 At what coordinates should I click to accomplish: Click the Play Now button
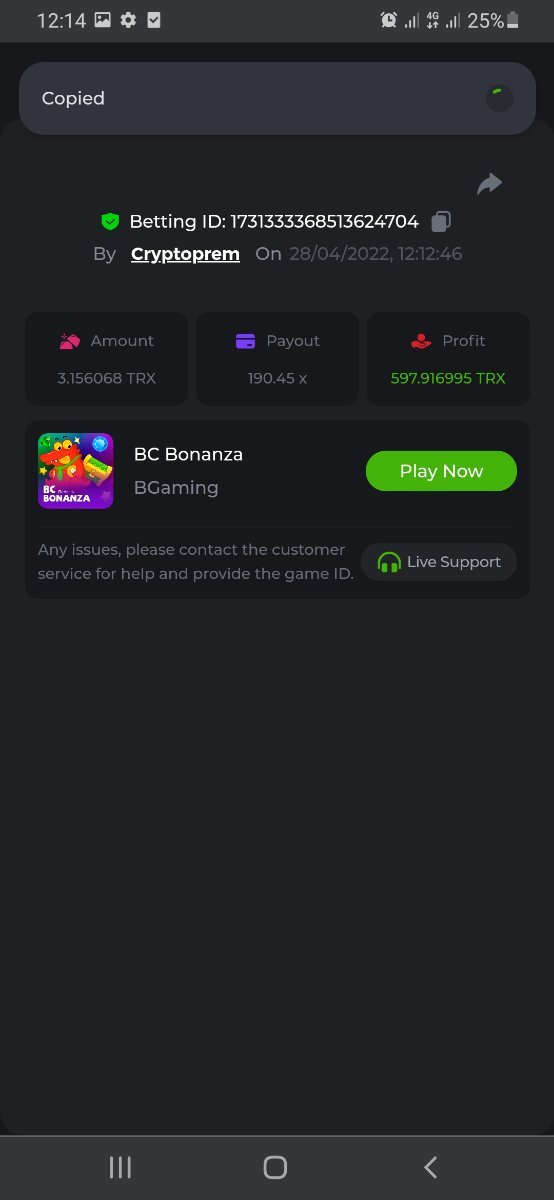coord(441,471)
